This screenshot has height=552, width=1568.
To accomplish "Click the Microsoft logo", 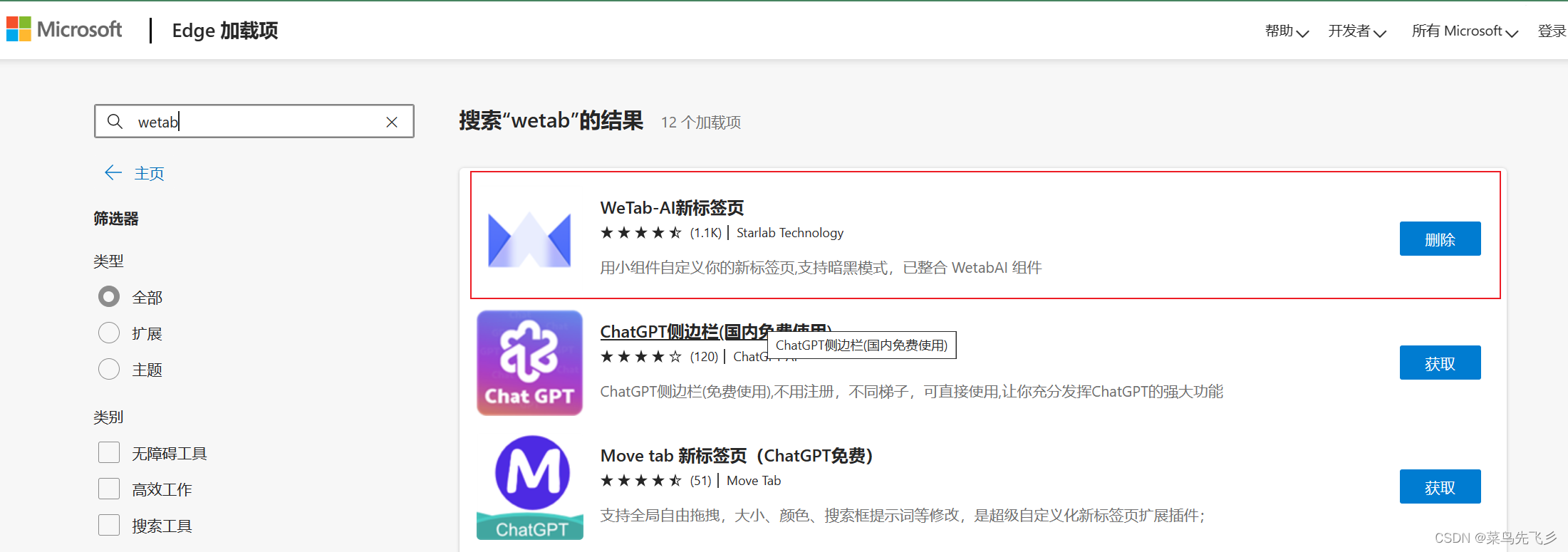I will pyautogui.click(x=64, y=29).
